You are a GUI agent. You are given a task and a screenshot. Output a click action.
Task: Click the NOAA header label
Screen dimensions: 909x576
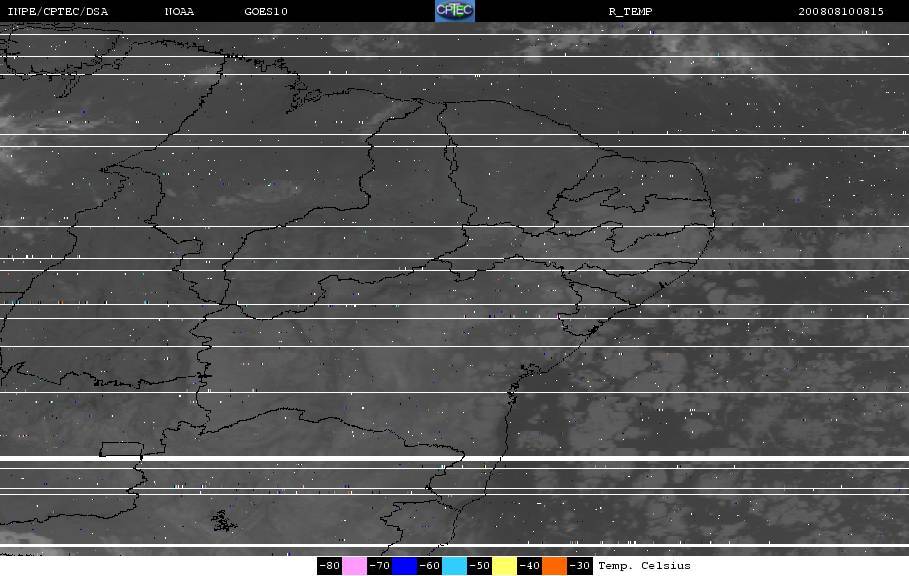click(x=179, y=12)
